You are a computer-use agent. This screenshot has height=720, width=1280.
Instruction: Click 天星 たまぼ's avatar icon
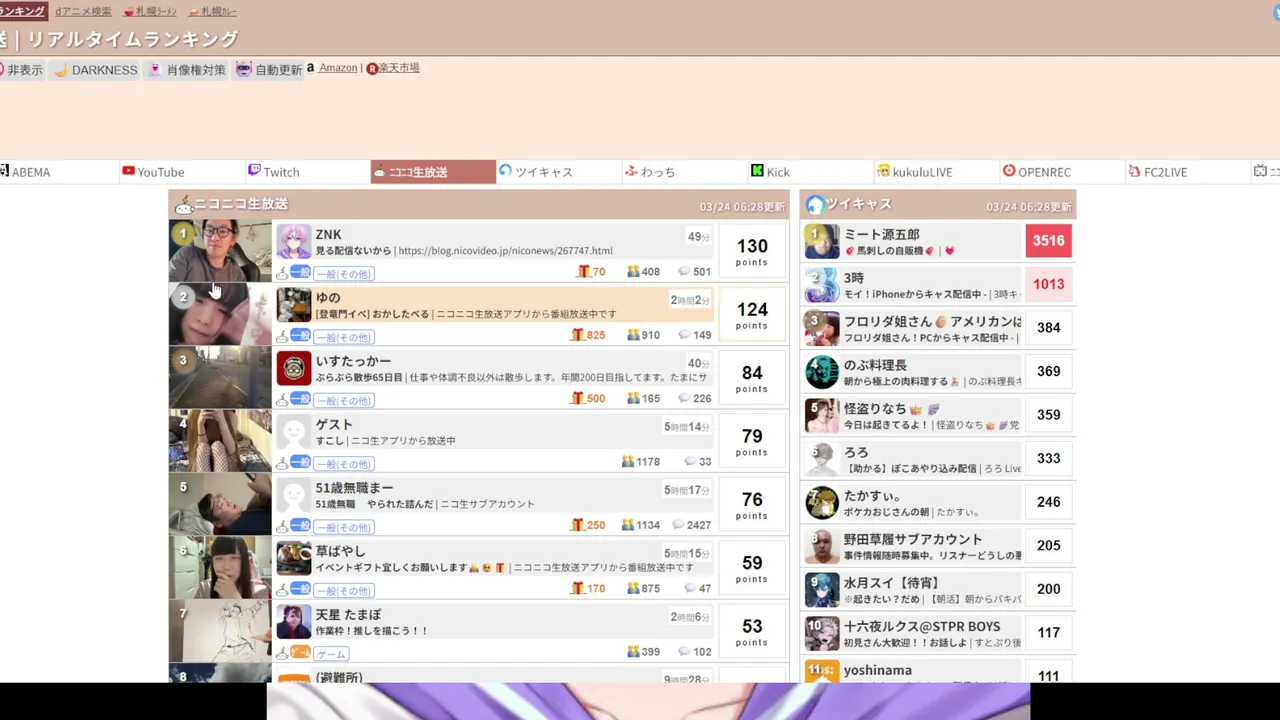294,622
